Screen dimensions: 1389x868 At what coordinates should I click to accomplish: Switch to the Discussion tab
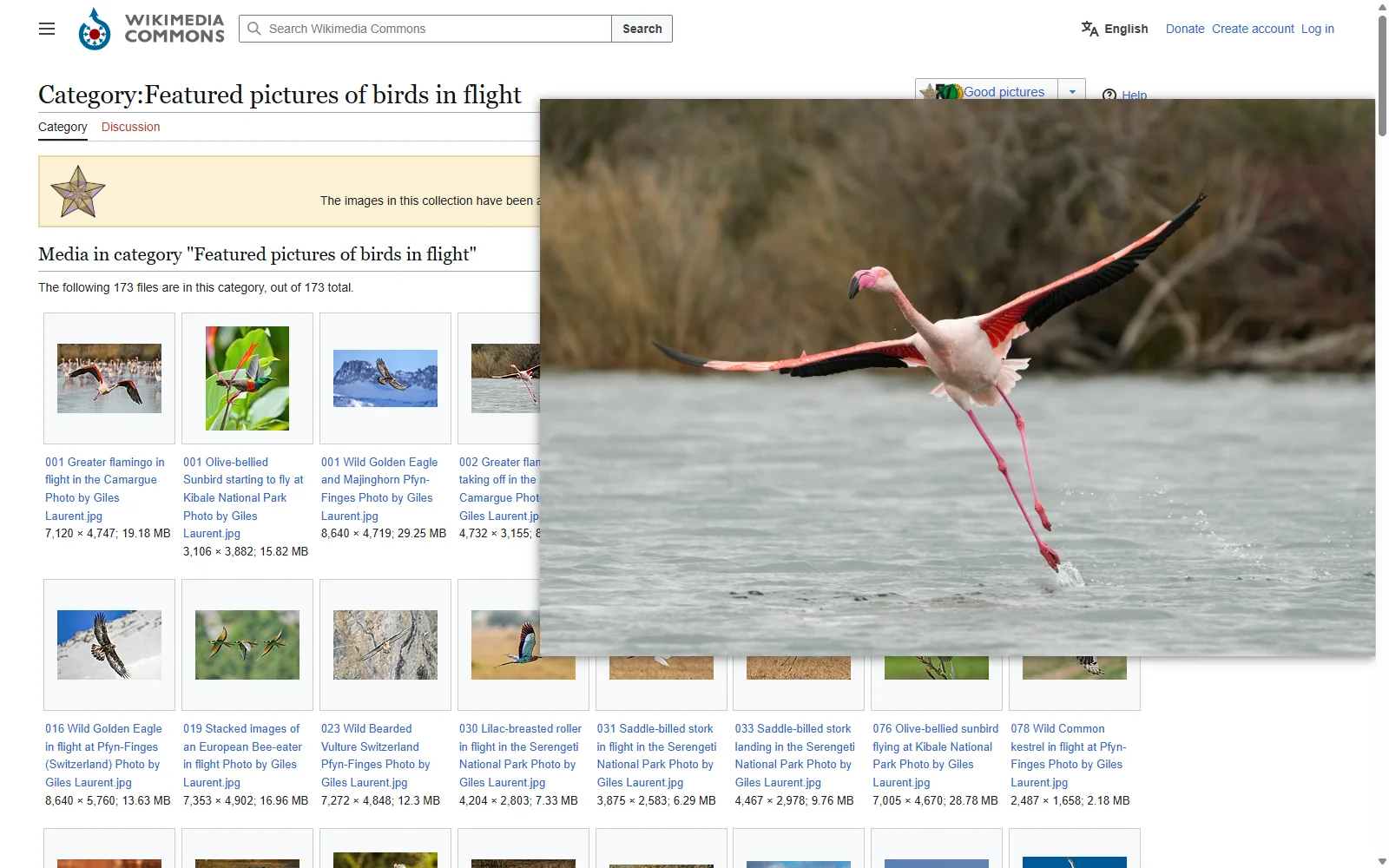click(131, 127)
